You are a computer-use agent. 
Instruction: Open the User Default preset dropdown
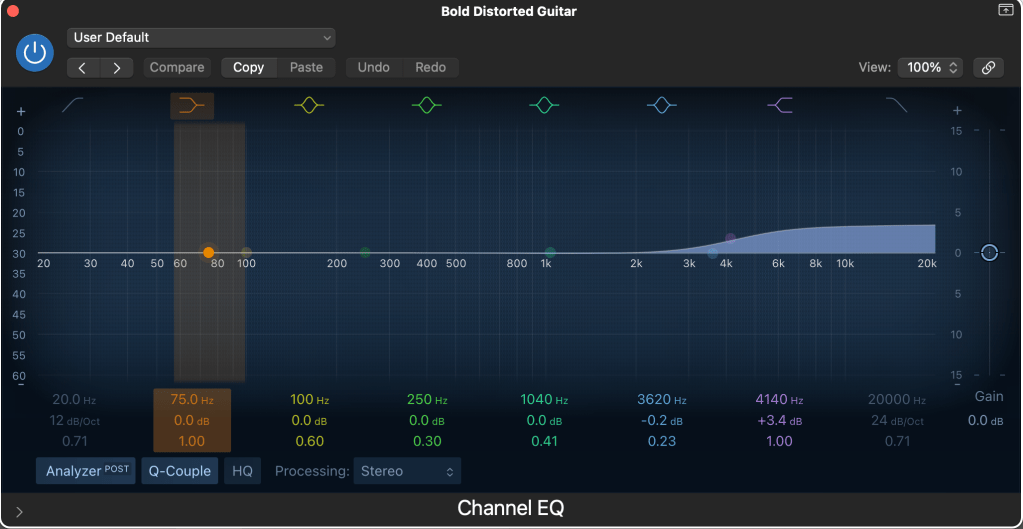point(201,38)
